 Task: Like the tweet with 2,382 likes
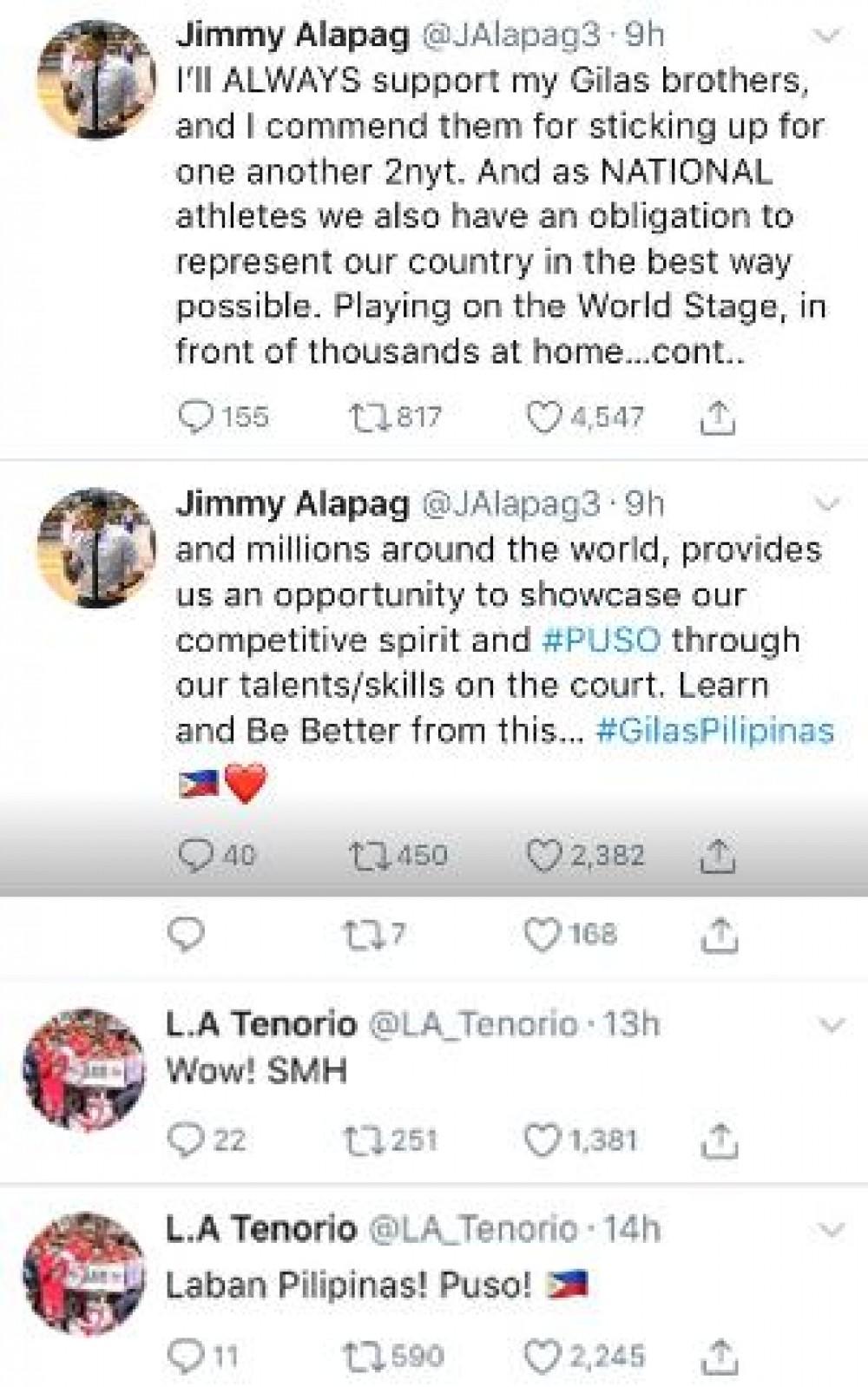click(x=545, y=856)
